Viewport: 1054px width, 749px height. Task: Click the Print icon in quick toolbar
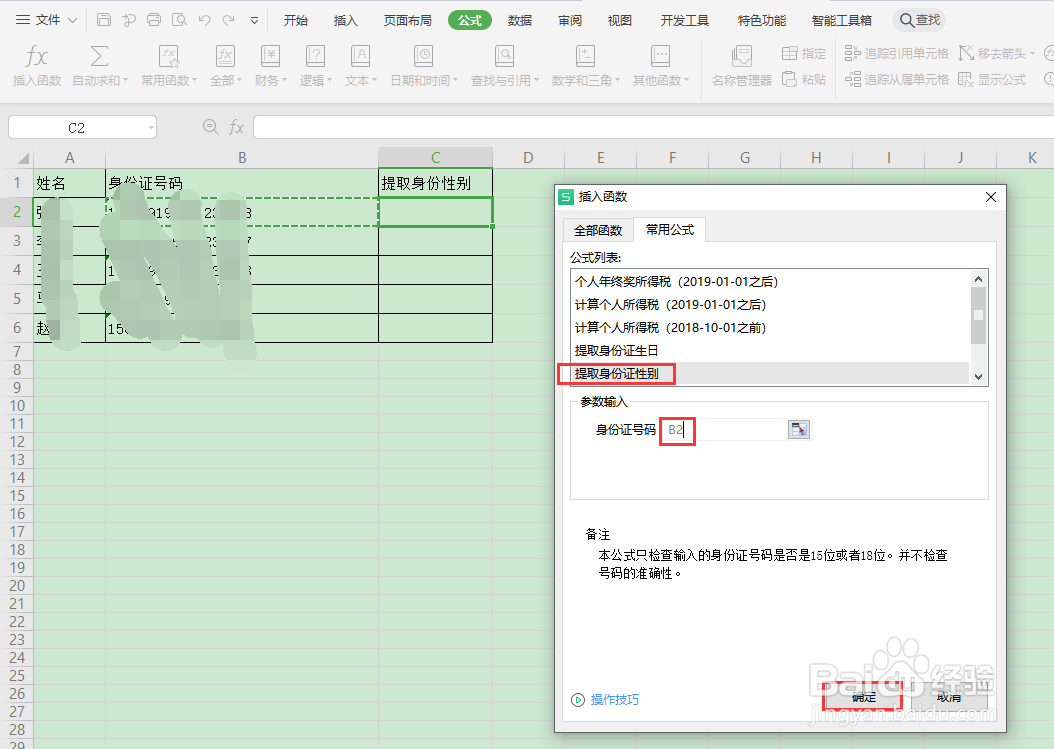[x=154, y=20]
